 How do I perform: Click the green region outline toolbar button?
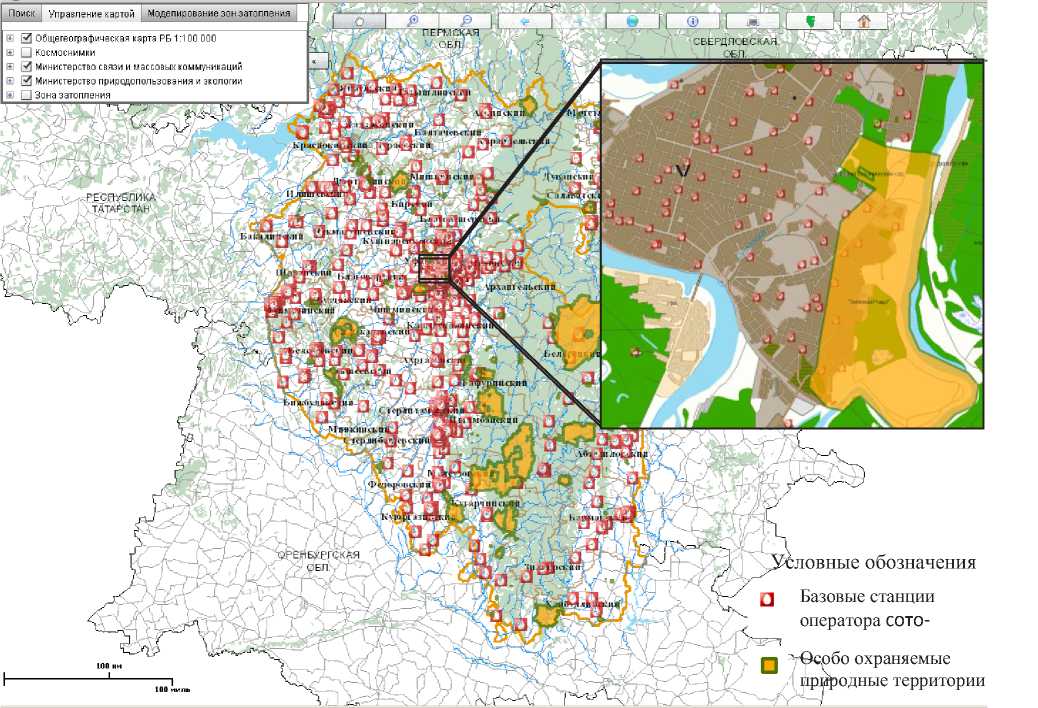[x=809, y=21]
